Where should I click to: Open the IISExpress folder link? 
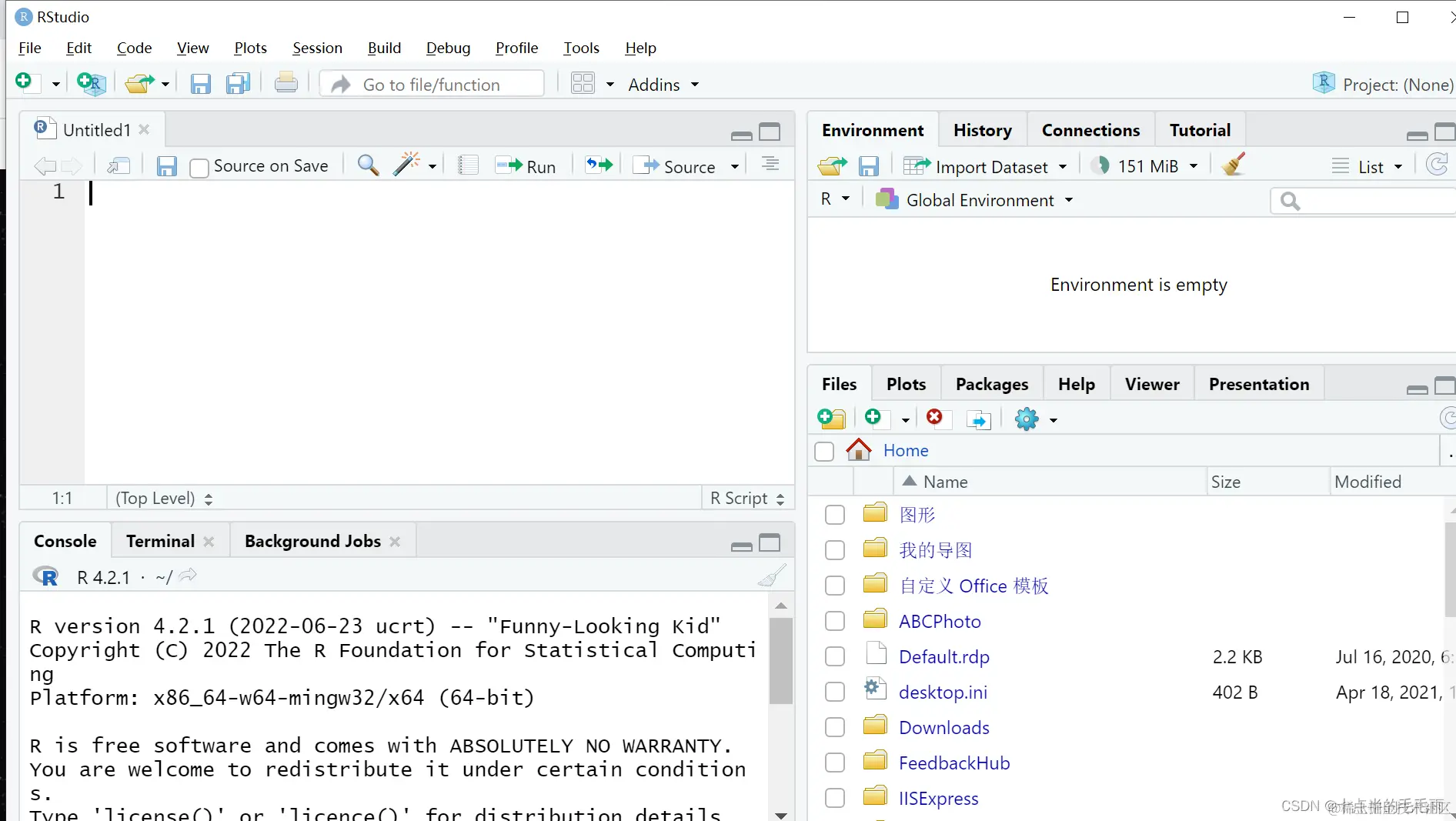939,798
